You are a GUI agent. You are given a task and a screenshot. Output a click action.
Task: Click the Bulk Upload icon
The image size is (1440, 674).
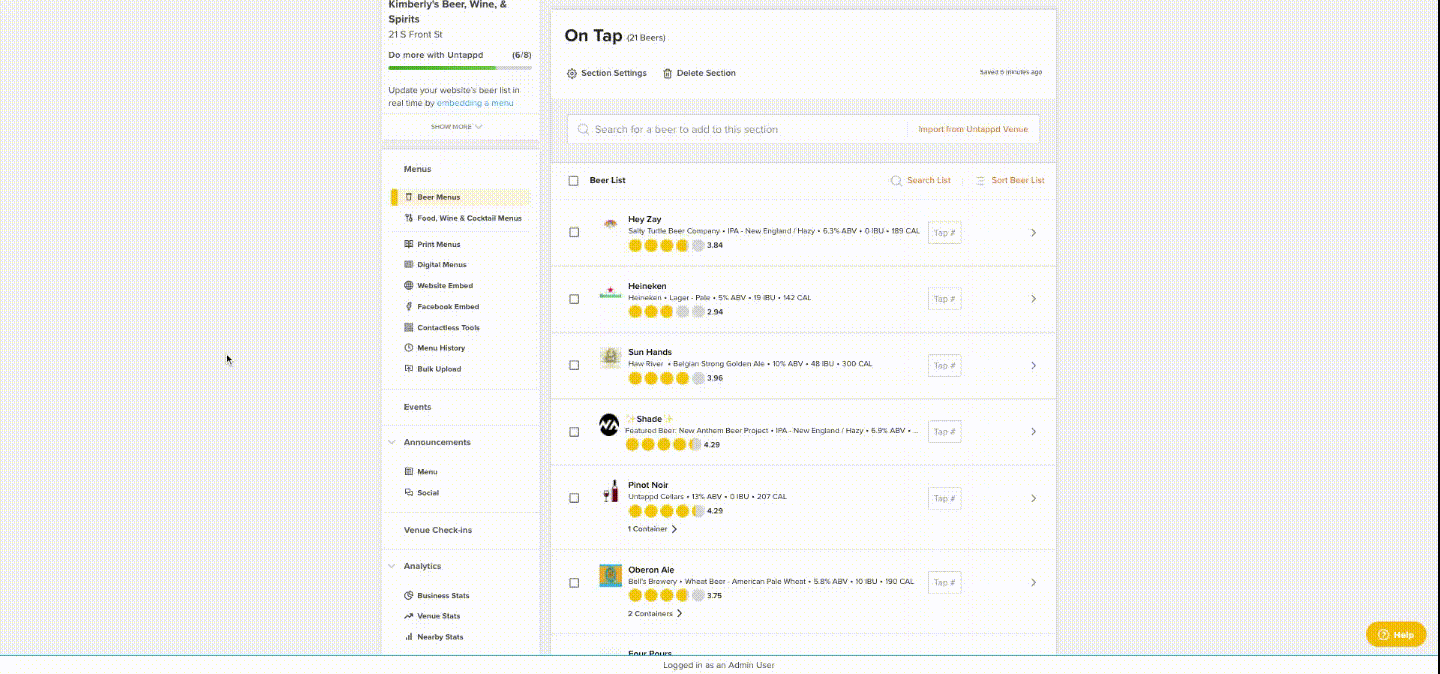pos(408,369)
